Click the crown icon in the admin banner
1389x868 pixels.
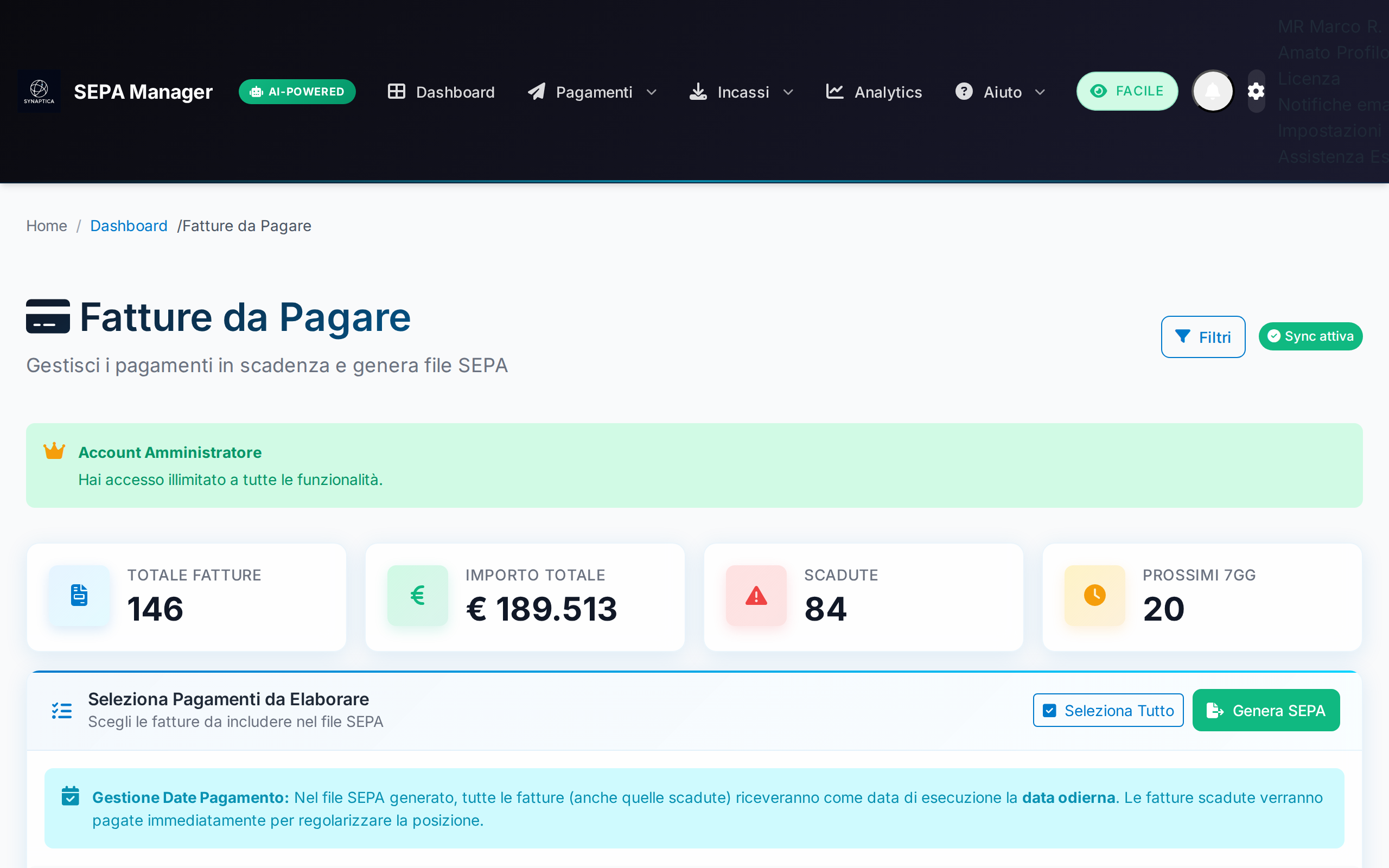click(x=54, y=451)
